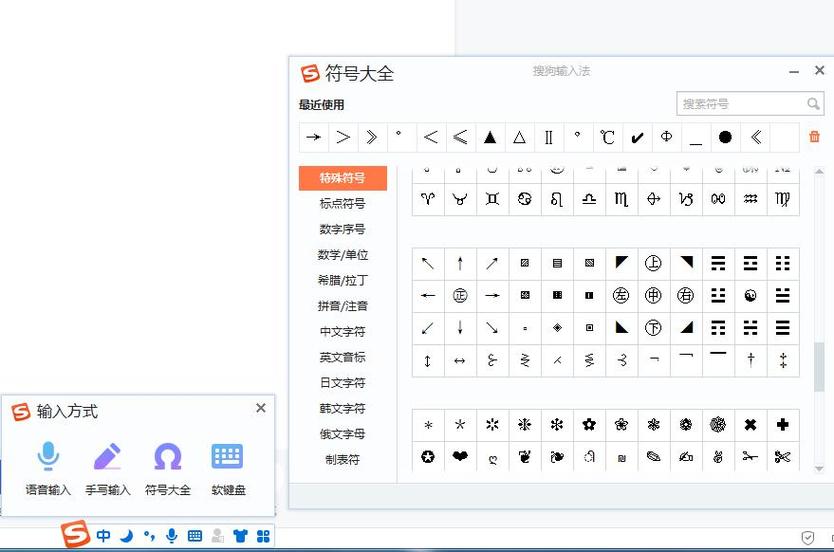
Task: Click the scrollbar up arrow in symbol list
Action: [819, 171]
